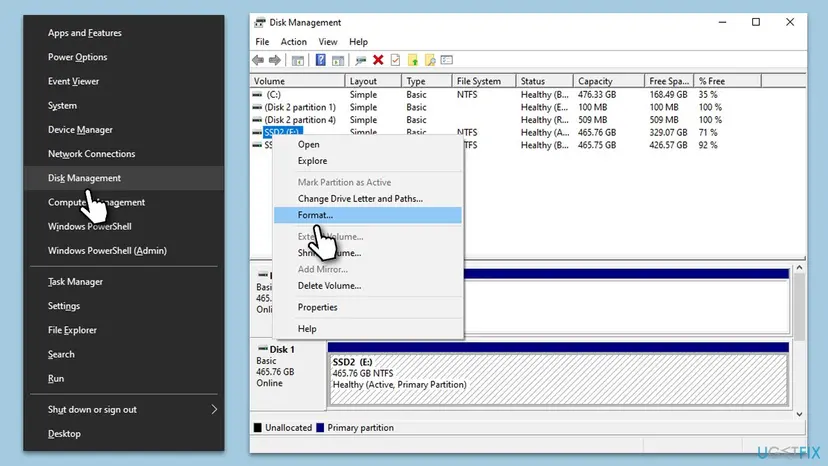Choose Open from the context menu
This screenshot has height=466, width=828.
(x=368, y=144)
